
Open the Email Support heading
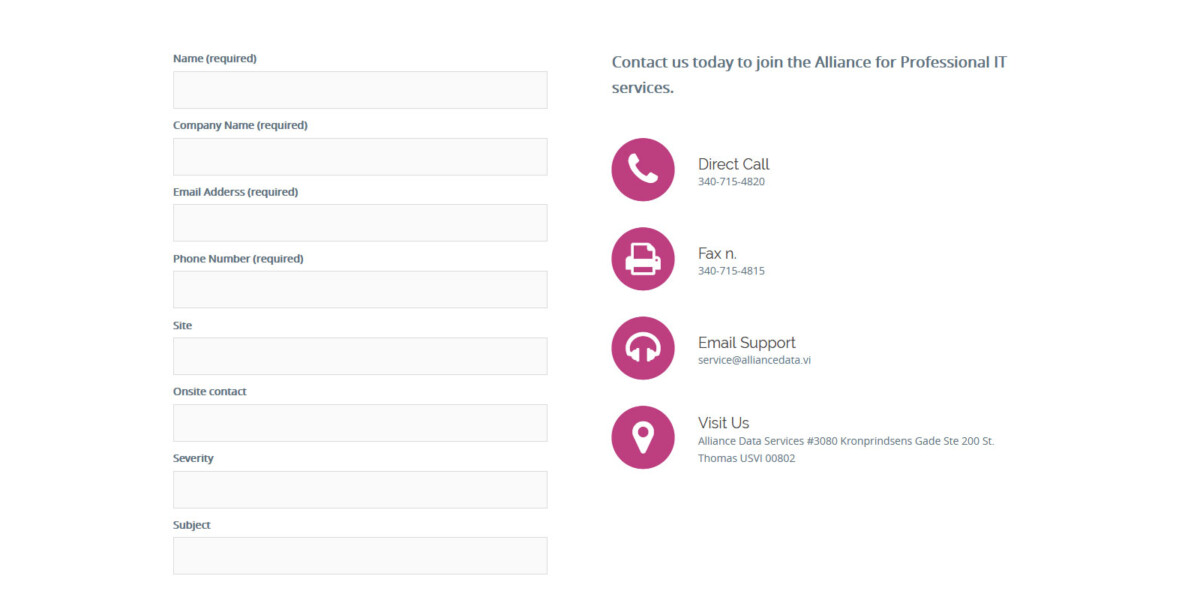point(746,343)
